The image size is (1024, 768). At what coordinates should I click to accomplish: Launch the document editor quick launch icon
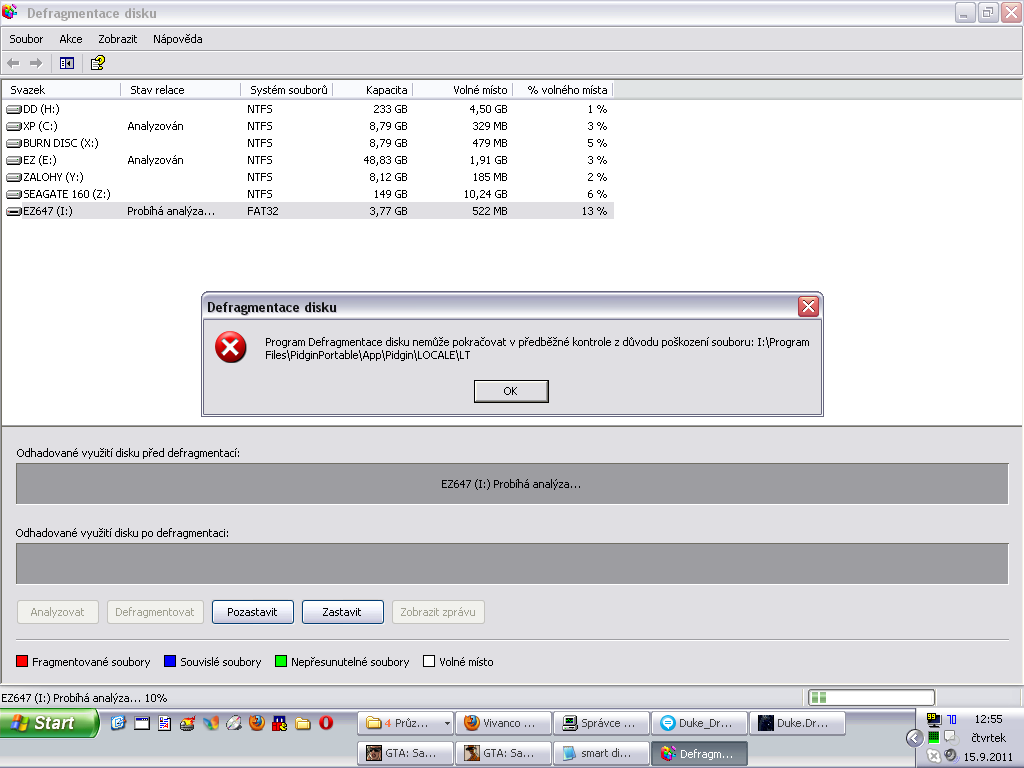pos(165,723)
